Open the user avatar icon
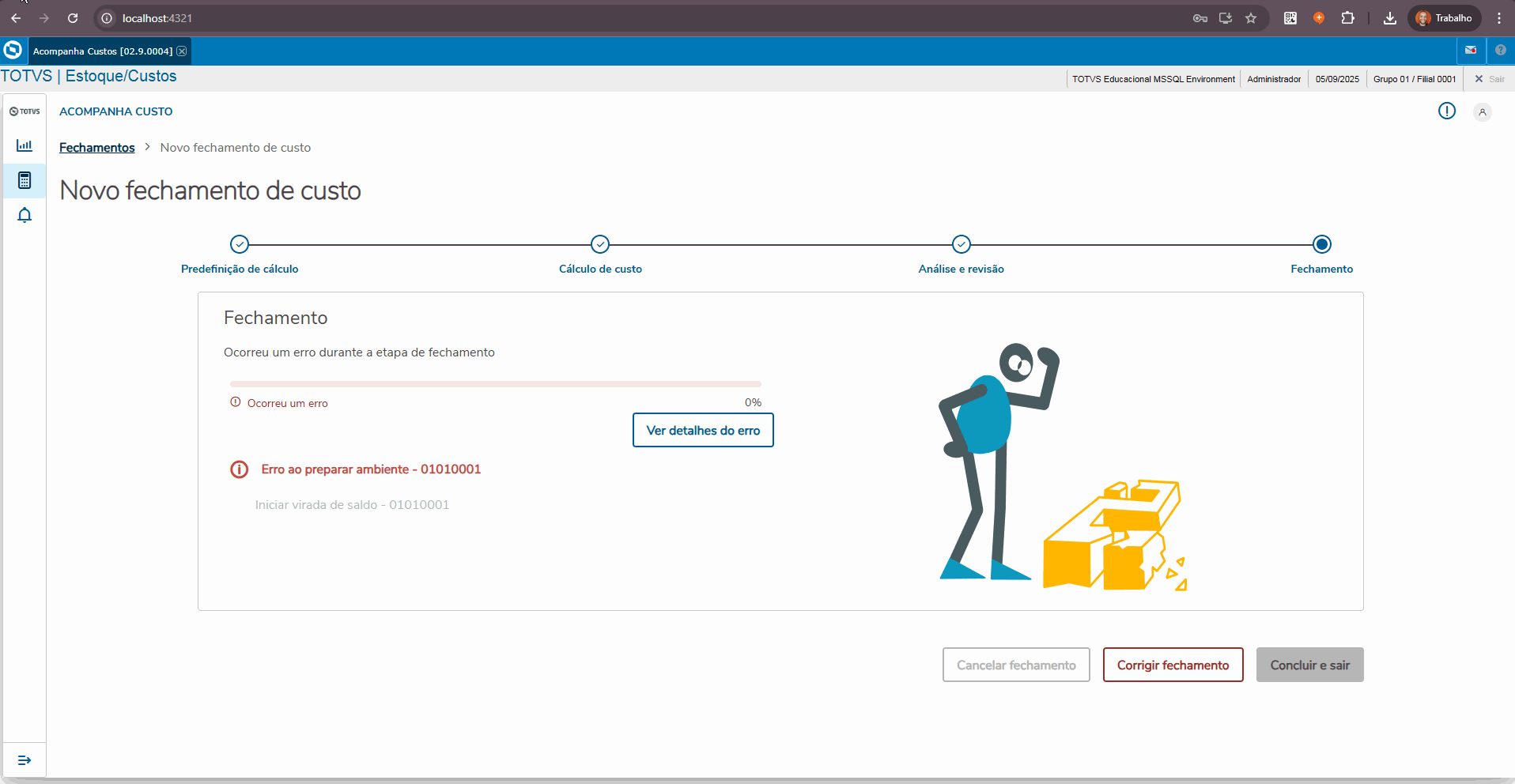The height and width of the screenshot is (784, 1515). click(1483, 112)
